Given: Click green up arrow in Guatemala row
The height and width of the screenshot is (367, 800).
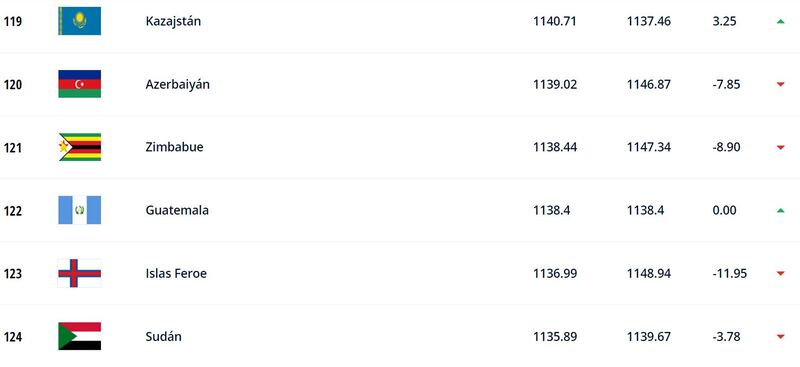Looking at the screenshot, I should coord(780,210).
